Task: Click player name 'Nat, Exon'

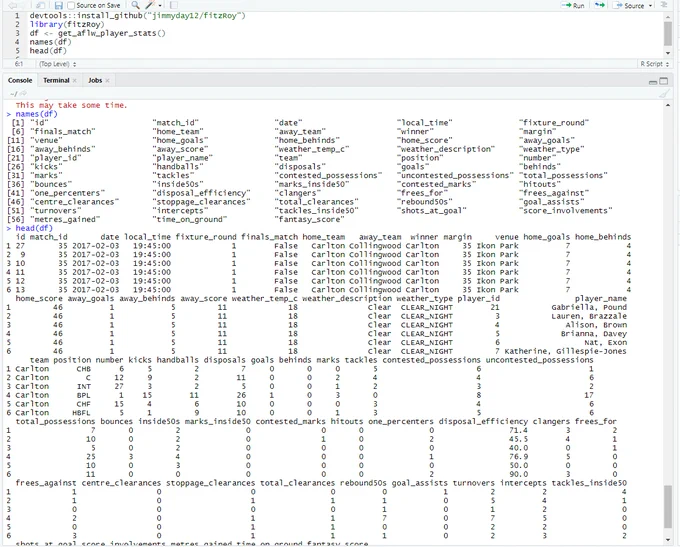Action: tap(605, 342)
